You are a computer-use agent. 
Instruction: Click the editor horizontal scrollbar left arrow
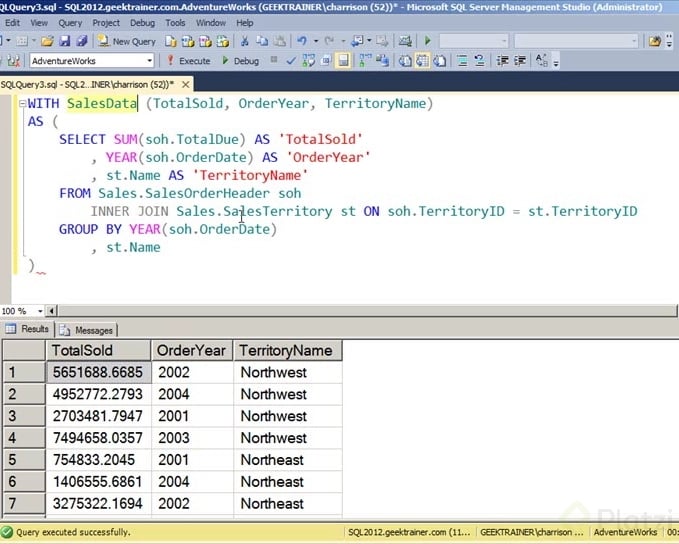(x=52, y=311)
